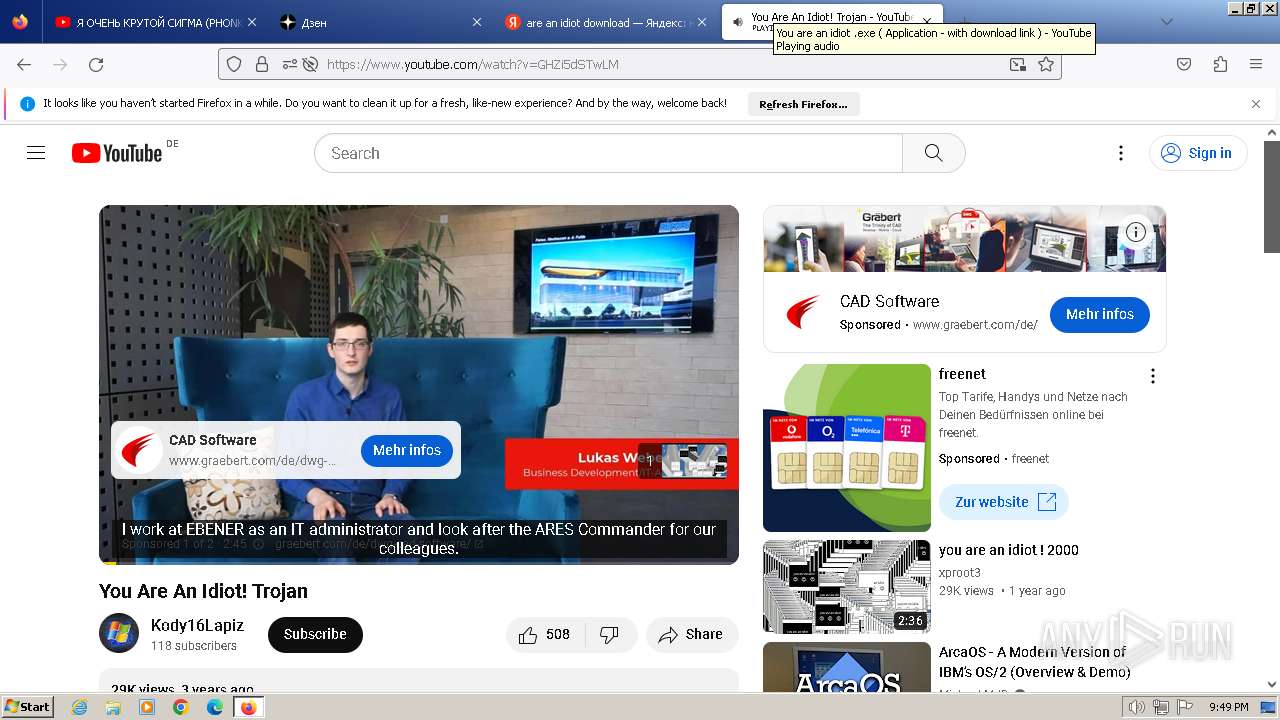Reload the current YouTube page
The width and height of the screenshot is (1280, 720).
[x=96, y=64]
